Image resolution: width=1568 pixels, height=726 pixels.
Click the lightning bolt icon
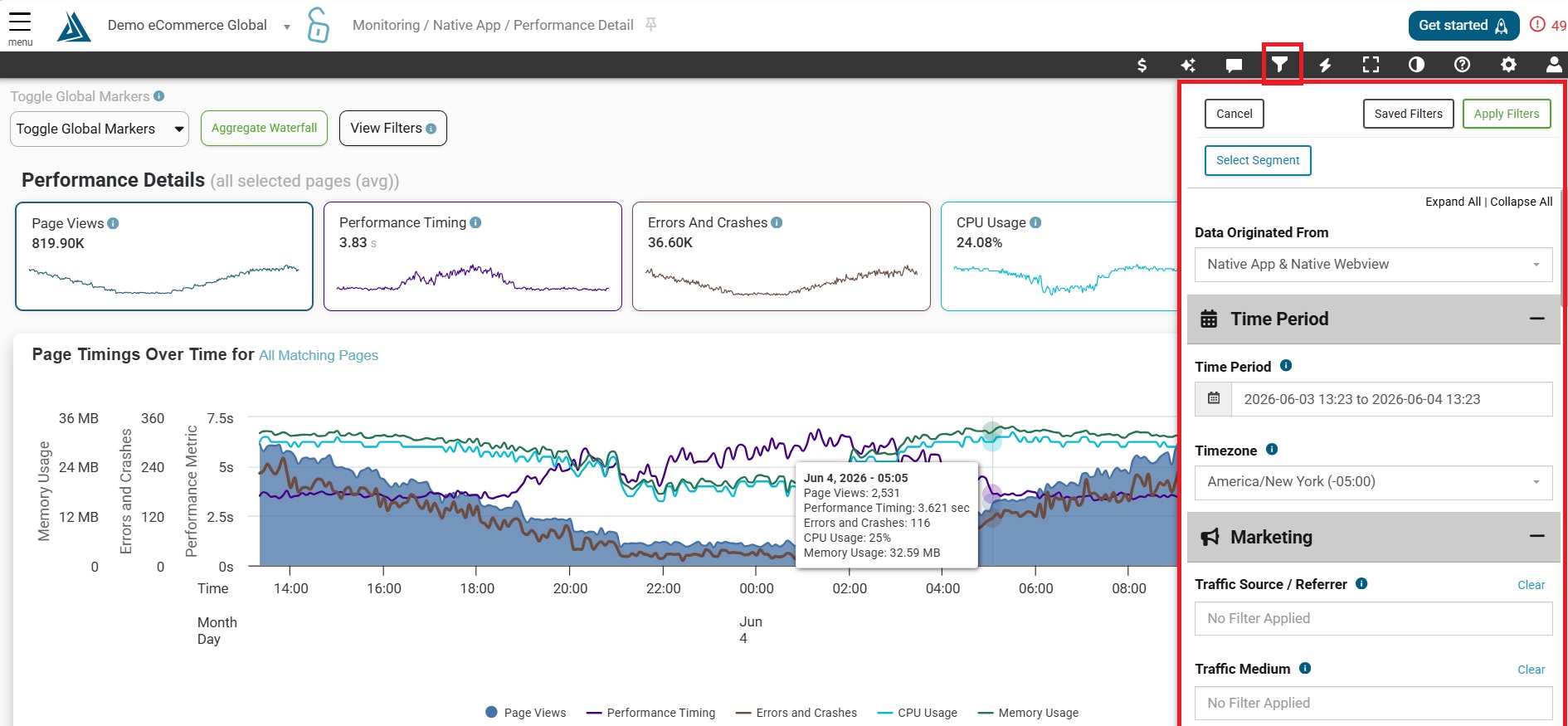[x=1326, y=65]
